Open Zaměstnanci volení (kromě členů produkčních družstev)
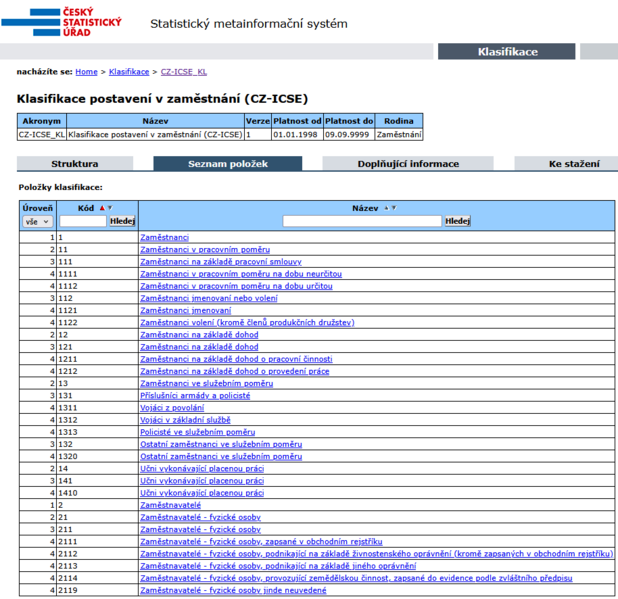This screenshot has width=618, height=599. click(247, 322)
